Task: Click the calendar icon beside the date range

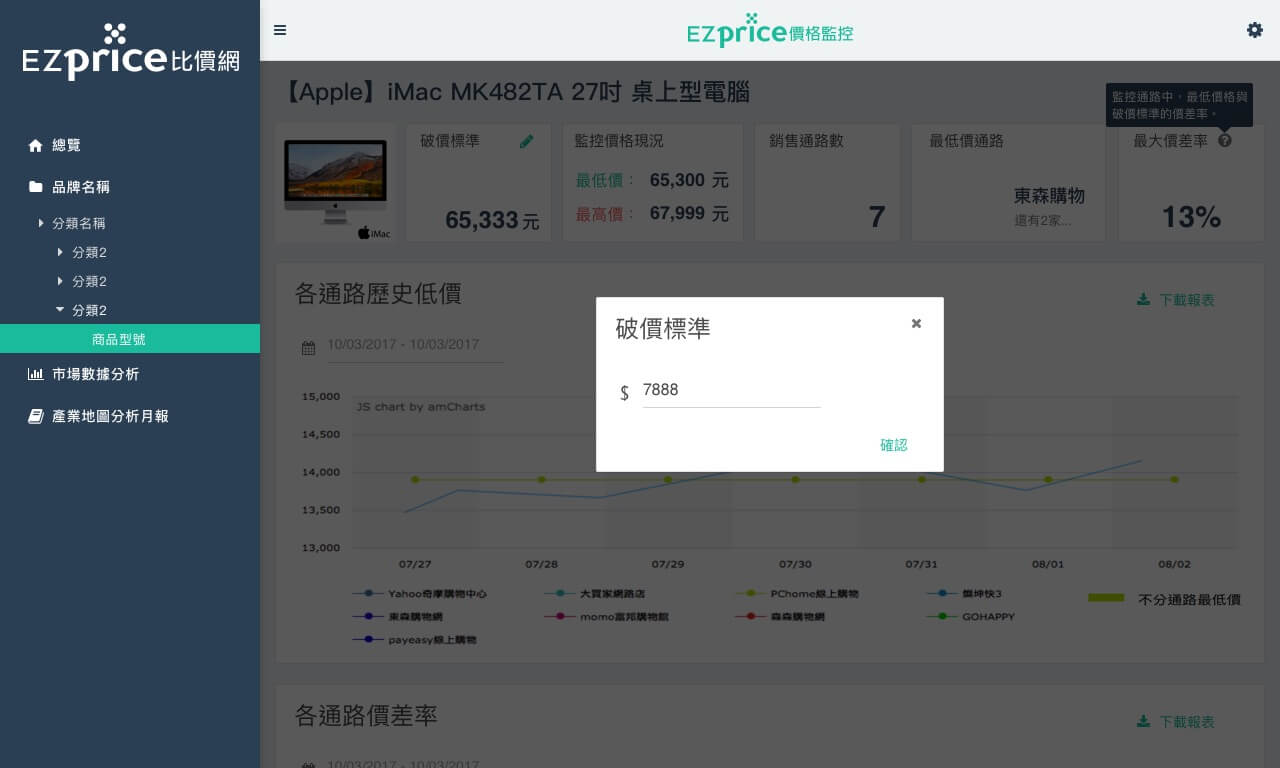Action: (309, 348)
